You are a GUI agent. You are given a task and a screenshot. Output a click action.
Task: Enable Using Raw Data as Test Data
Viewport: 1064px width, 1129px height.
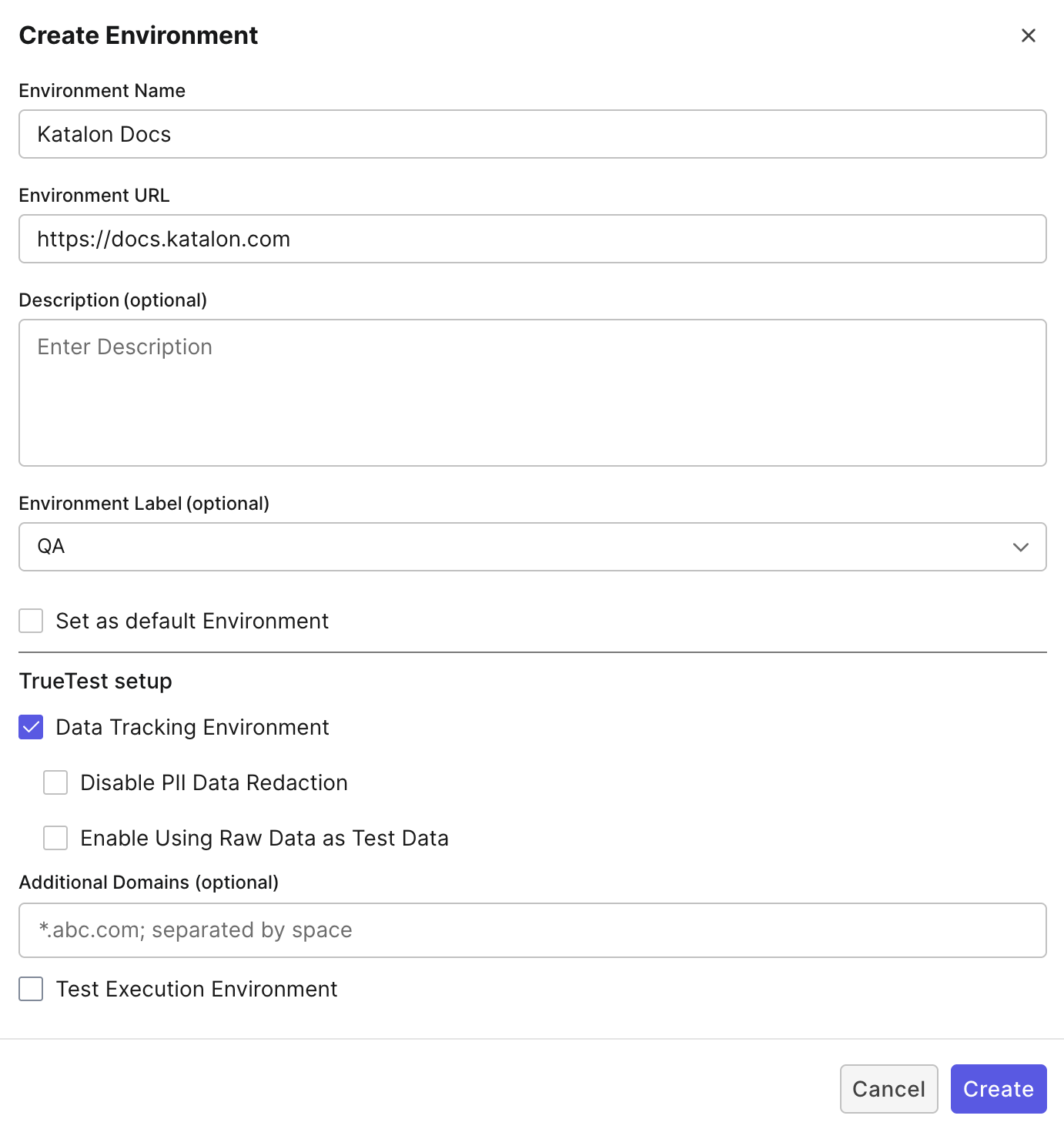[x=55, y=838]
